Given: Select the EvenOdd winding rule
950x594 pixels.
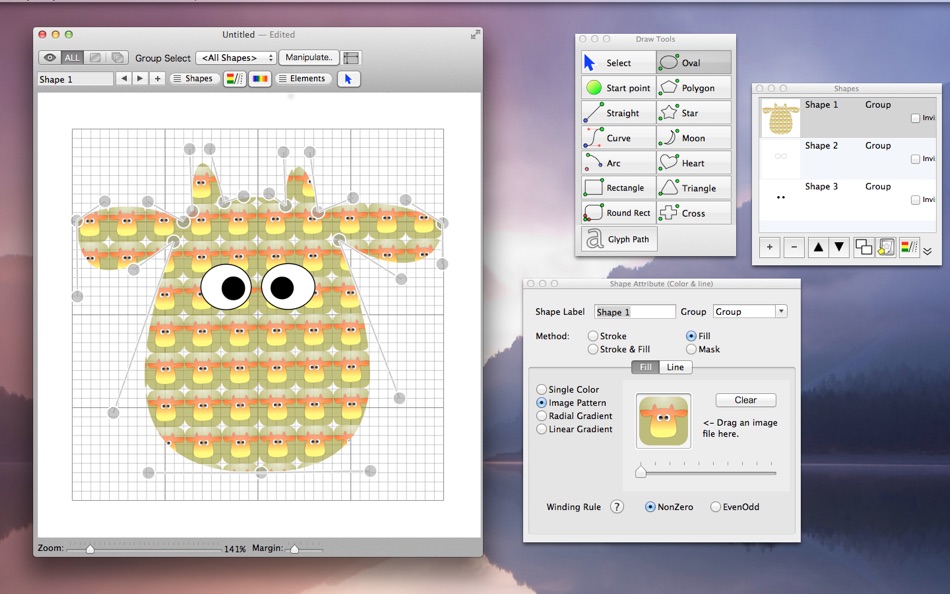Looking at the screenshot, I should click(x=735, y=507).
